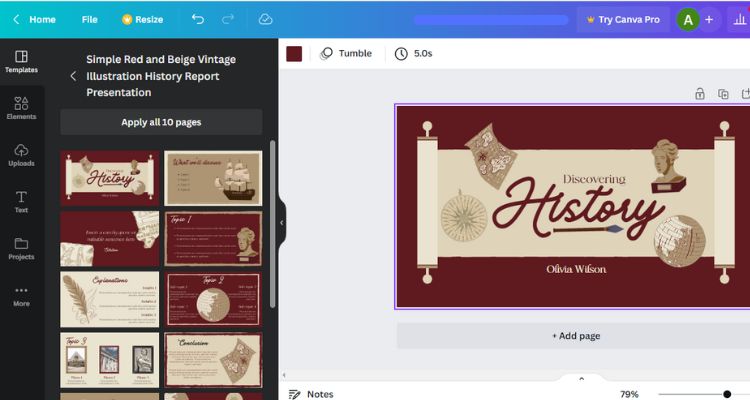Go back from template details arrow

coord(73,76)
